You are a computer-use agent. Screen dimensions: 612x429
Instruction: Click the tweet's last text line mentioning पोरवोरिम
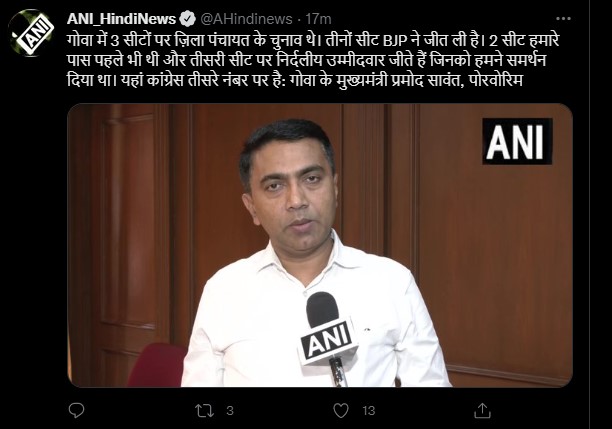point(295,80)
